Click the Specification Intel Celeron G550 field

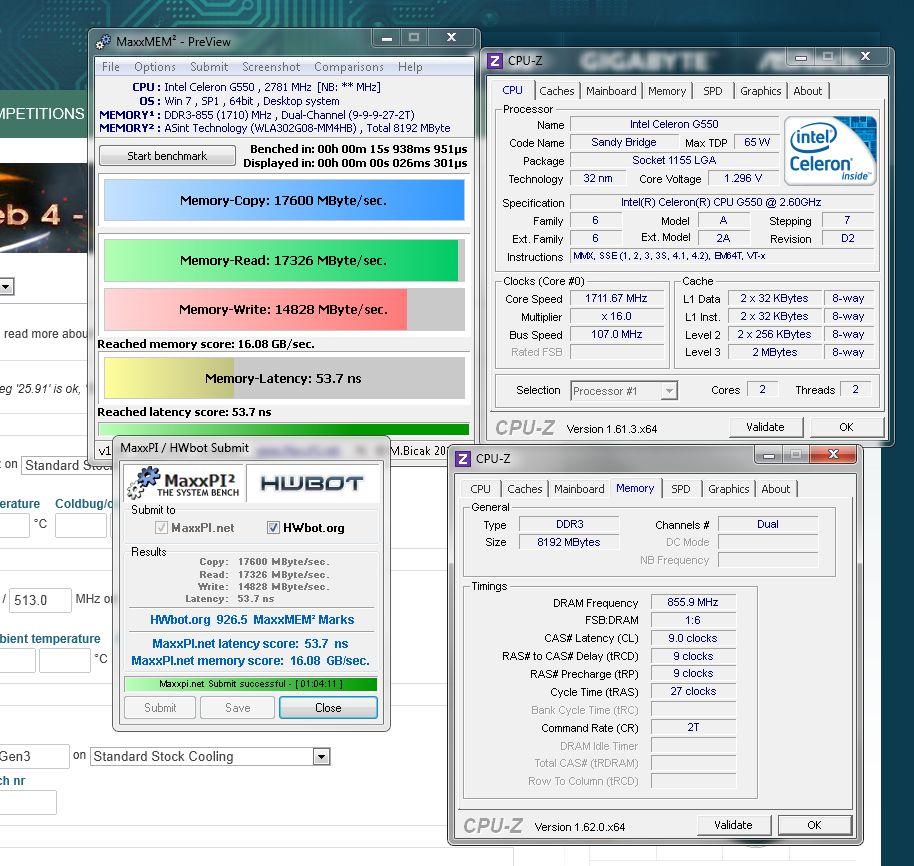pos(721,202)
